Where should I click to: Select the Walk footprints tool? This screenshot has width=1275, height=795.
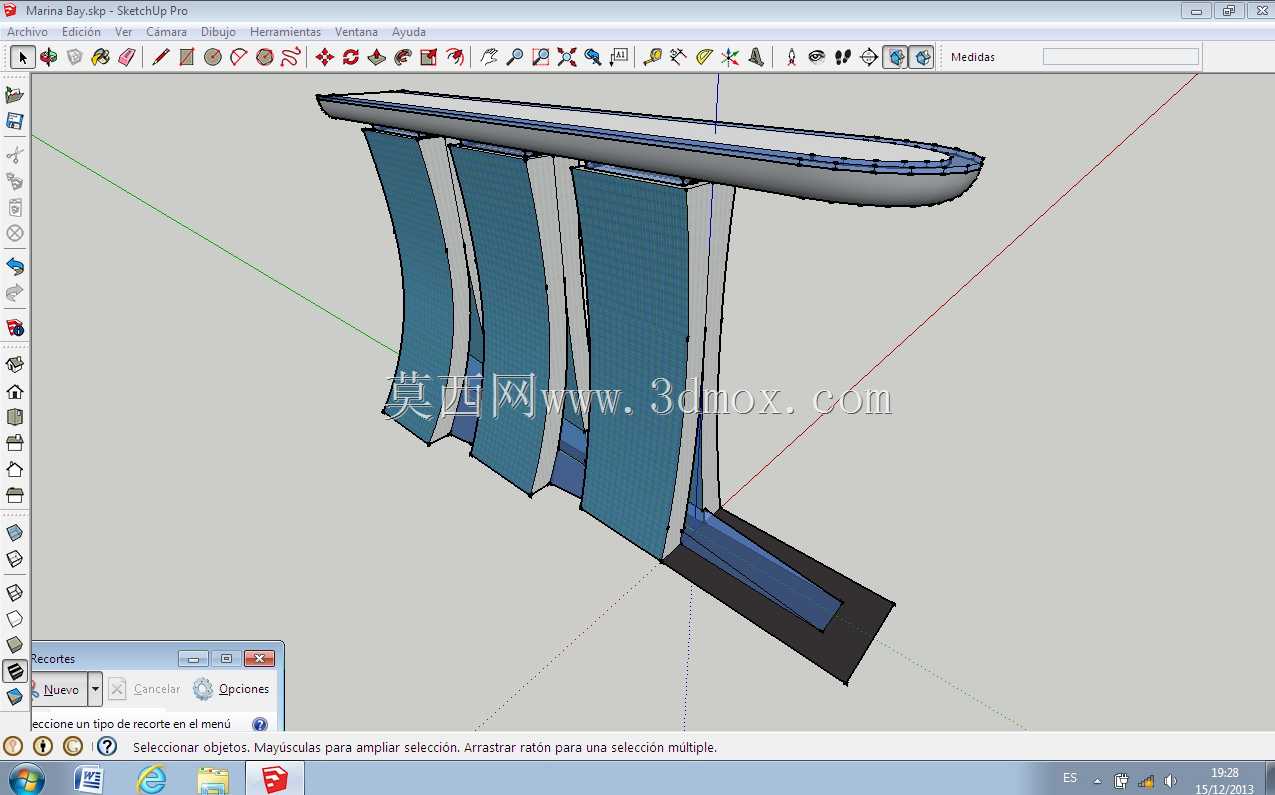click(843, 57)
